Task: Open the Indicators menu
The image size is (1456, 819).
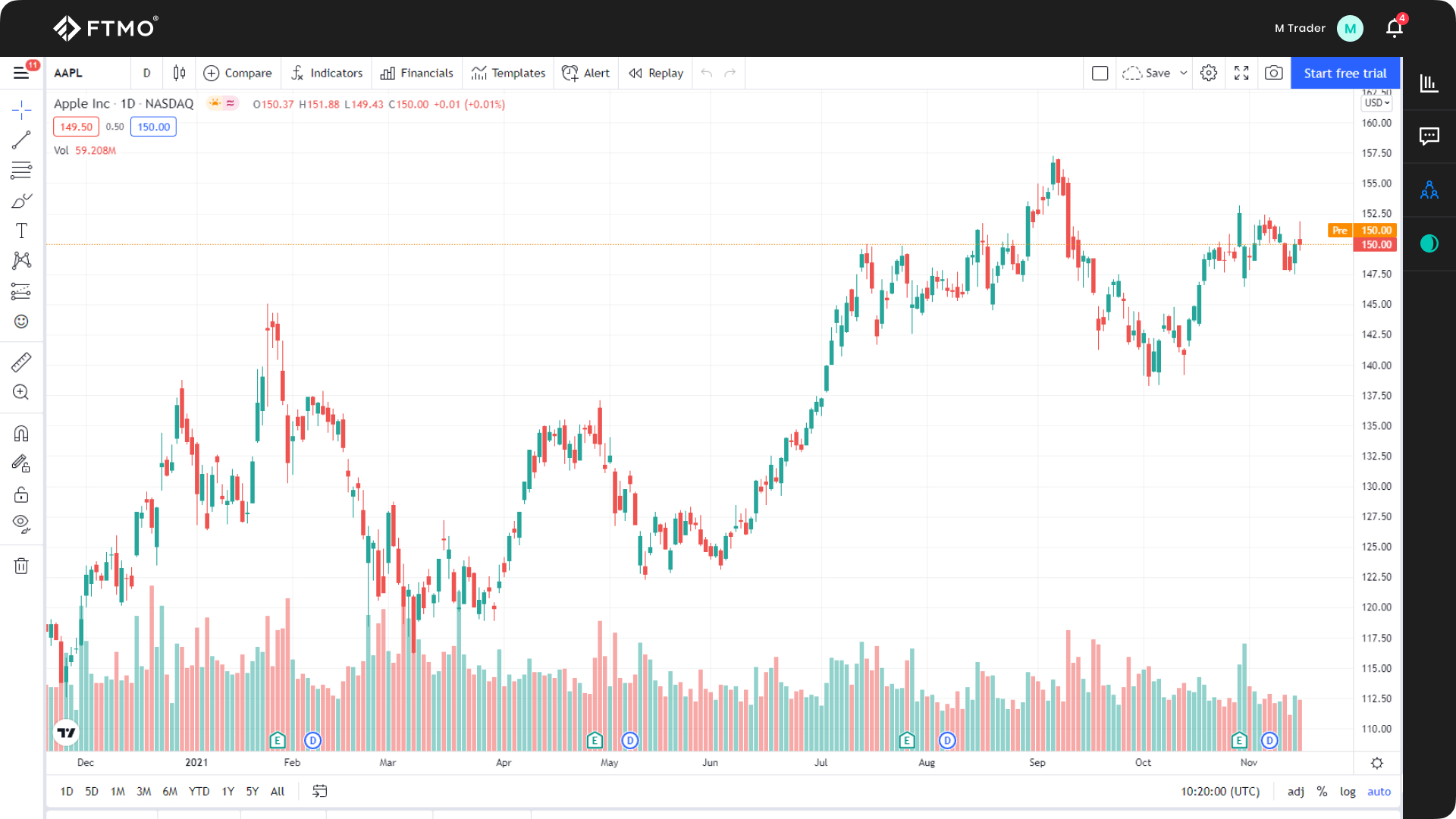Action: click(x=327, y=73)
